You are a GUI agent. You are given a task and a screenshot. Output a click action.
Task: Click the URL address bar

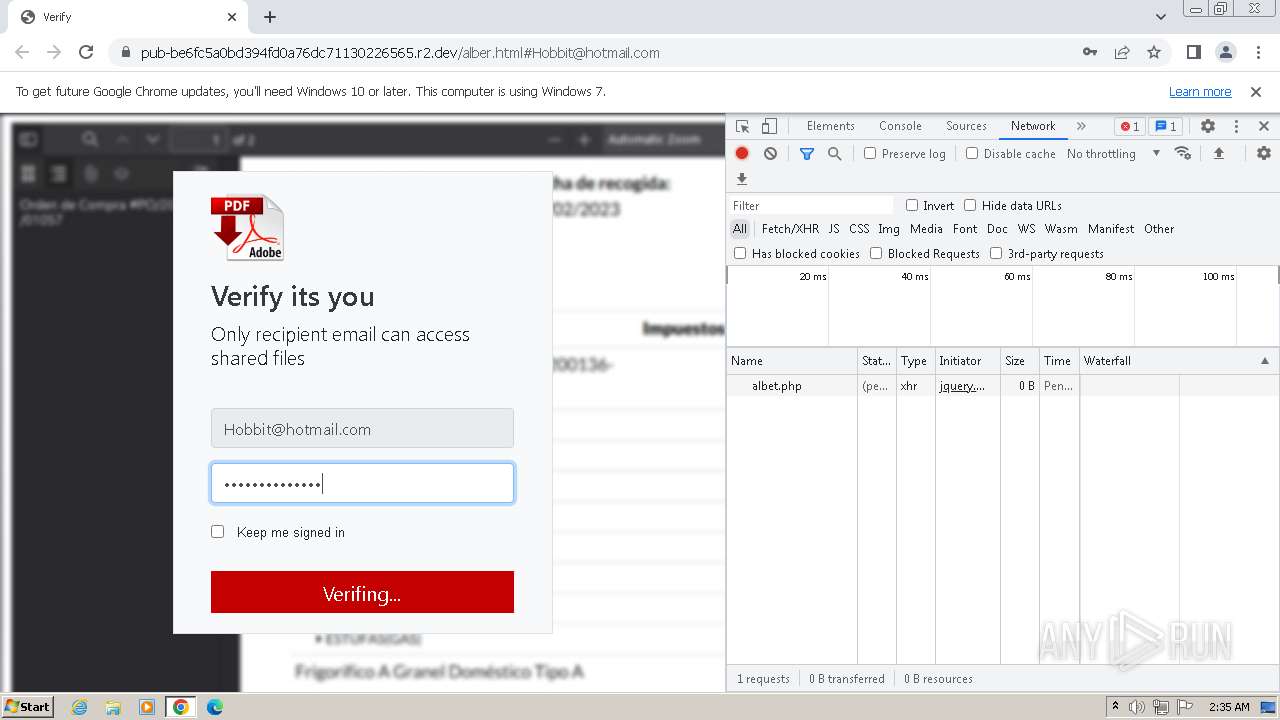coord(600,52)
